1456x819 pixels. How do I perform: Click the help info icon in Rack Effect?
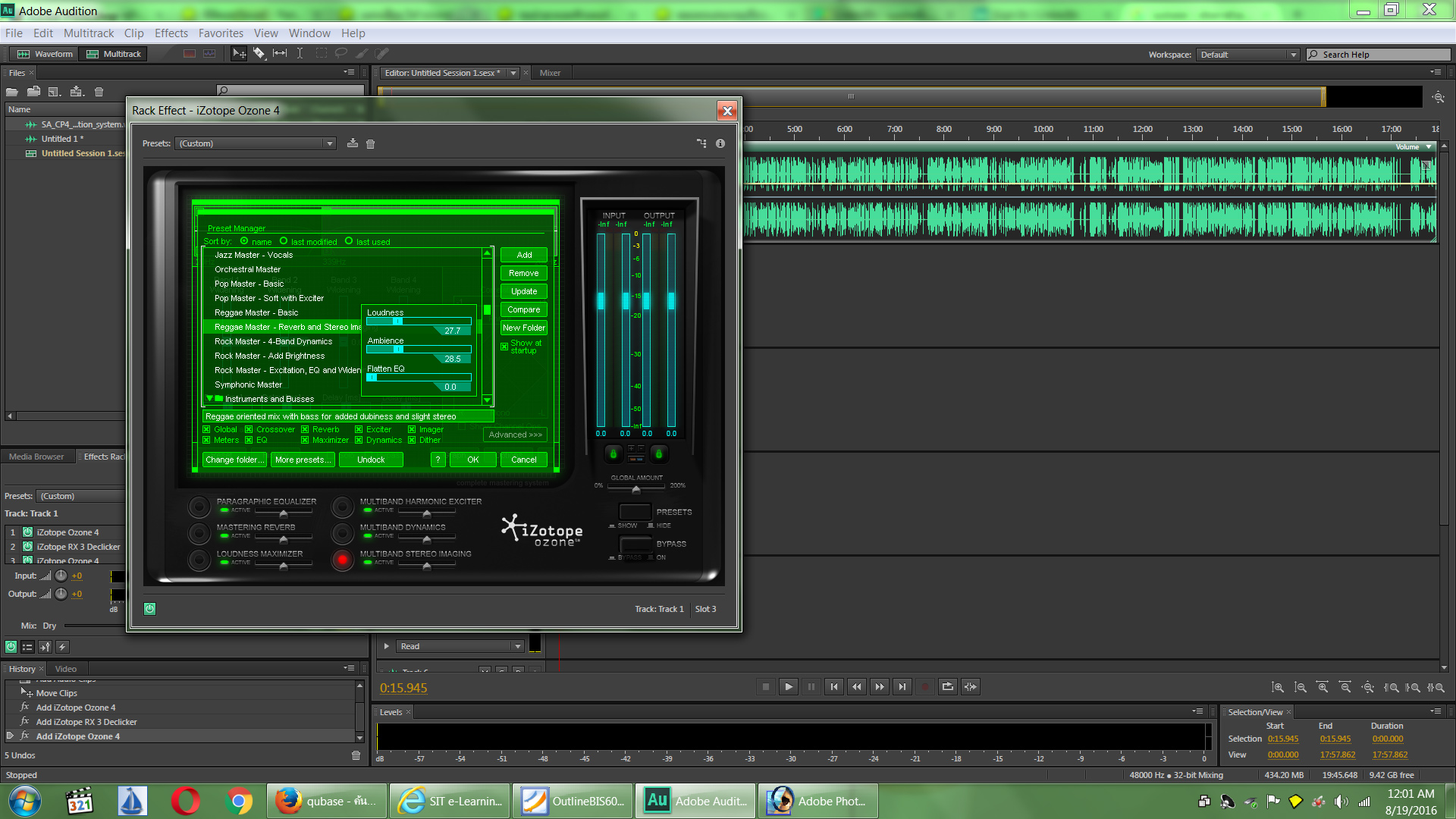pos(720,142)
